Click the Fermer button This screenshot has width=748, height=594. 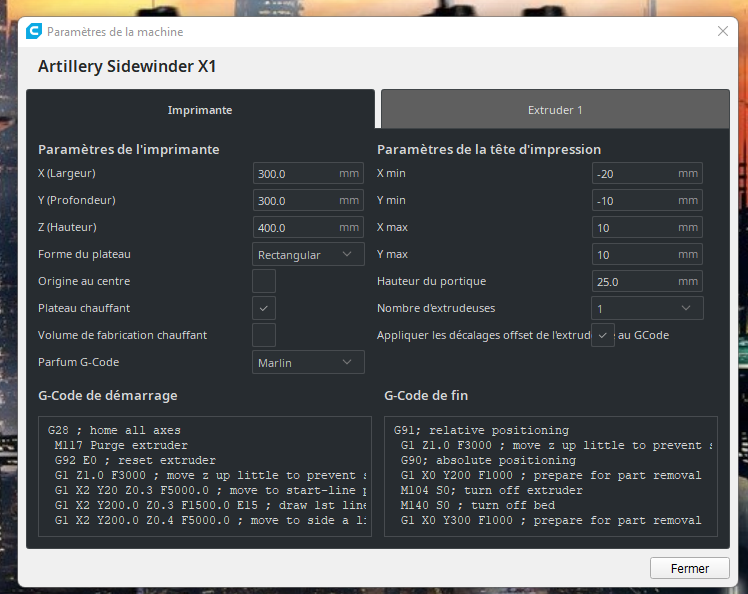pos(689,568)
